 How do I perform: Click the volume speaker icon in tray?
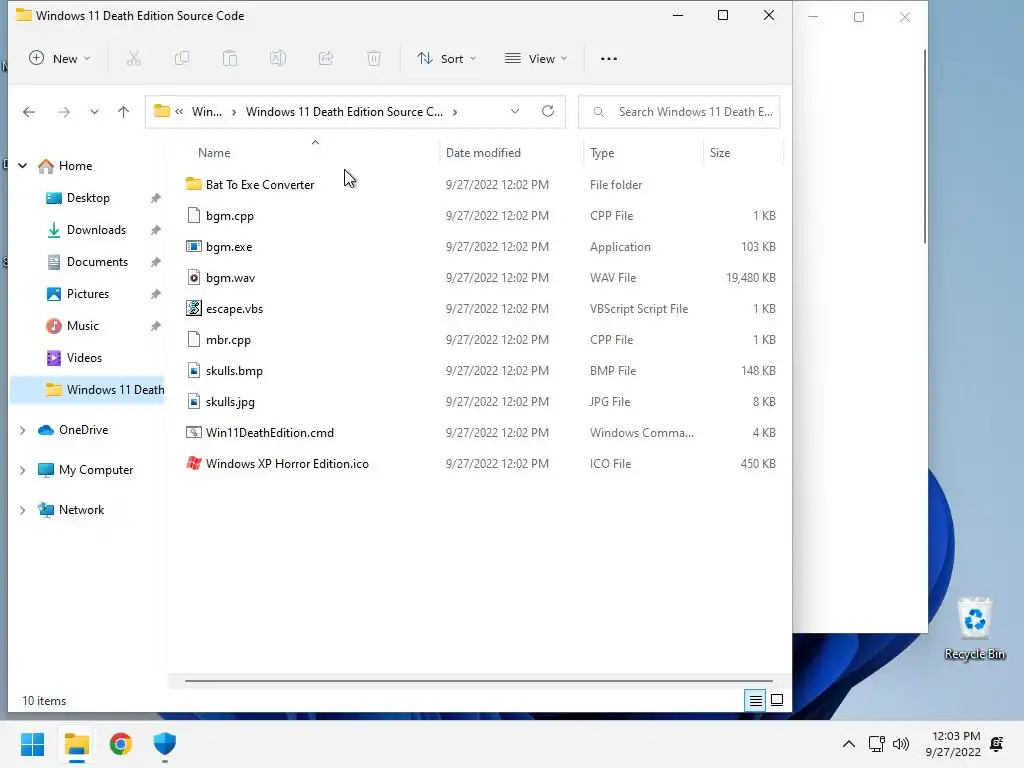point(901,744)
